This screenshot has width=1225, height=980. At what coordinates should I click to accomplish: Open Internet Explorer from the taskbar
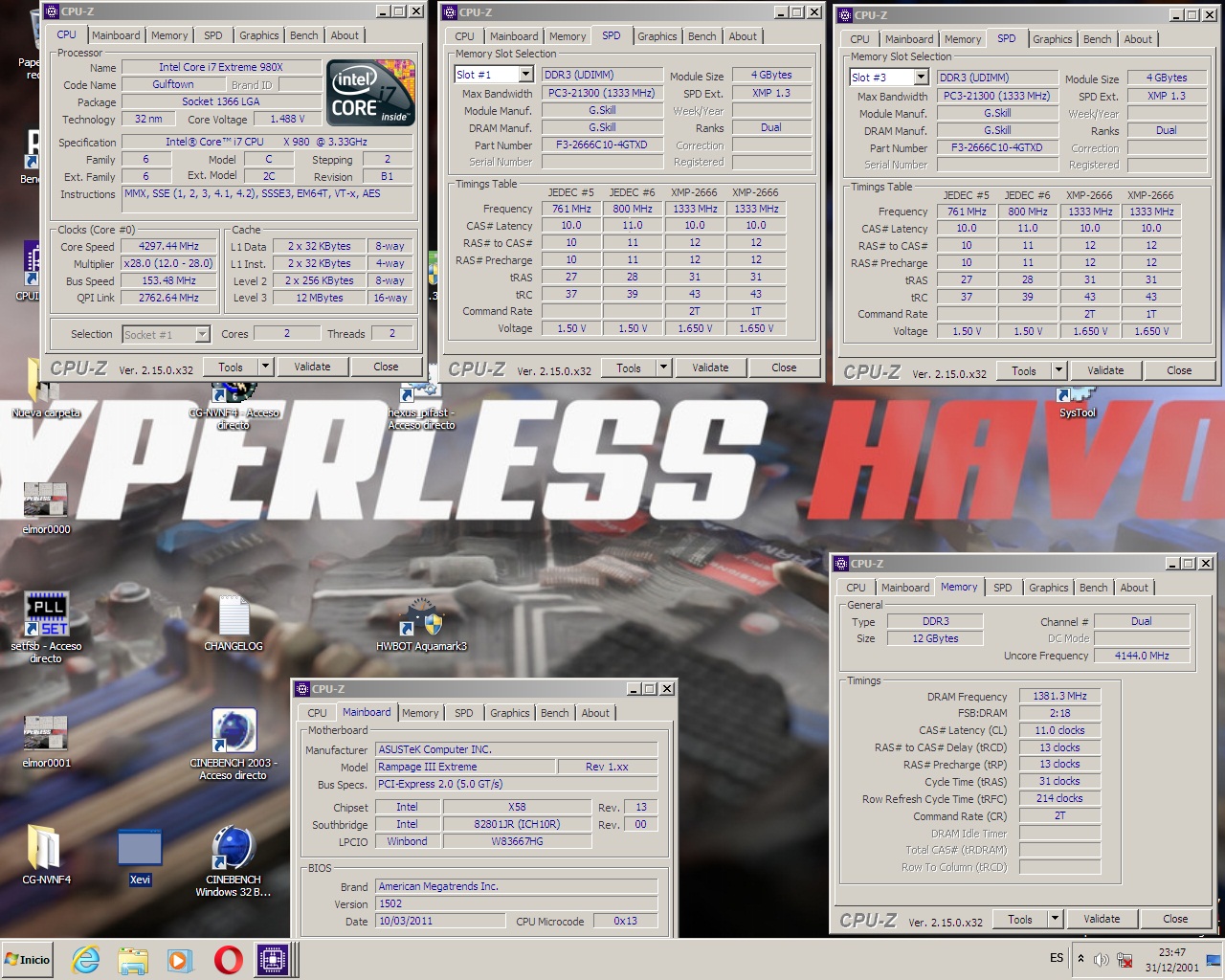[86, 960]
